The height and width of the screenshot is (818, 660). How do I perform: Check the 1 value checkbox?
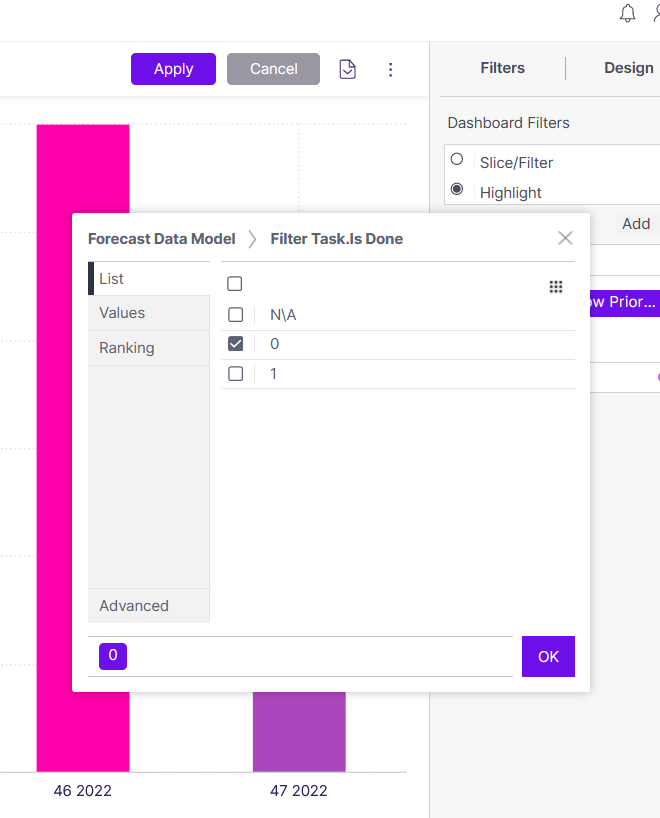[236, 374]
